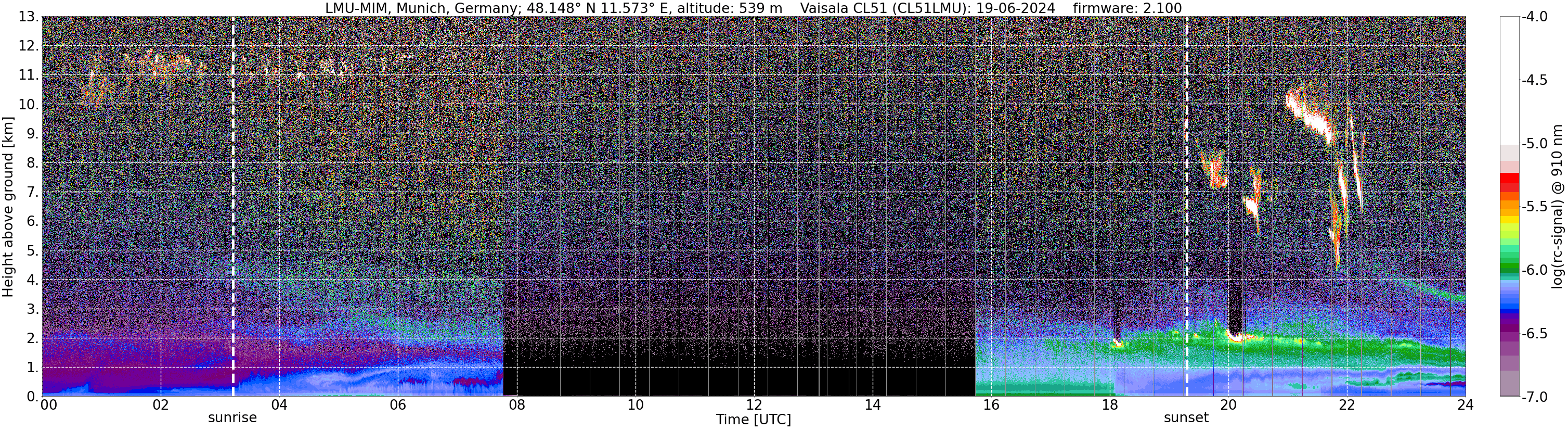Viewport: 1568px width, 430px height.
Task: Click the '10.' height tick label
Action: tap(28, 105)
